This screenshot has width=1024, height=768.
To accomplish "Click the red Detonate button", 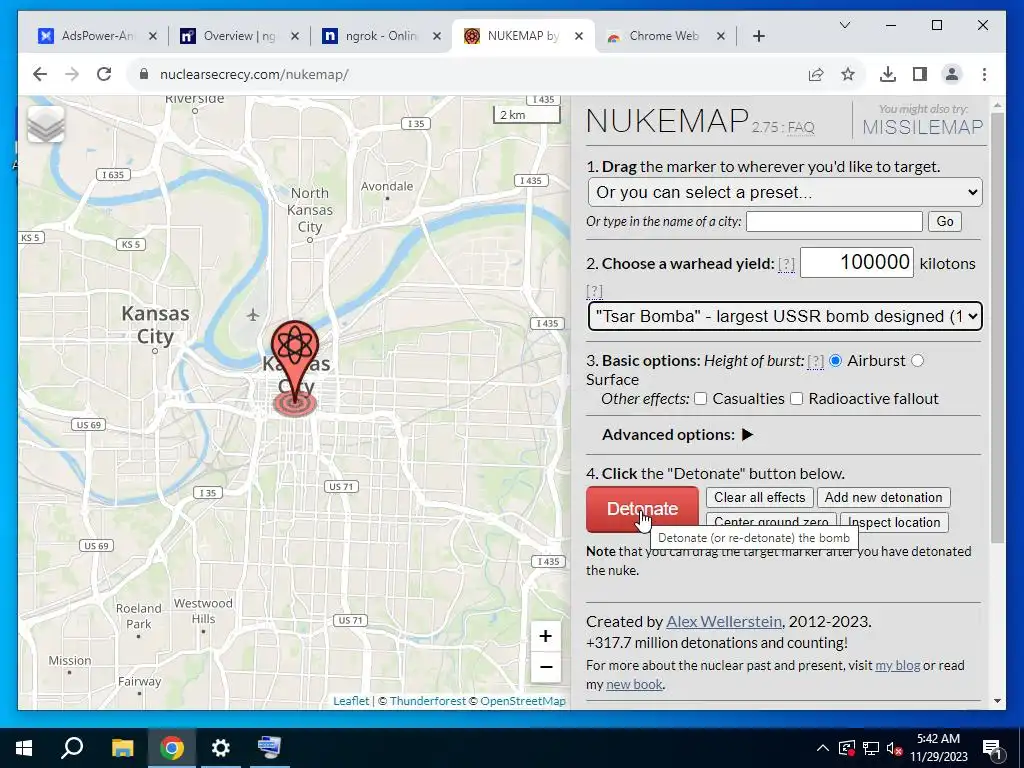I will click(x=642, y=509).
